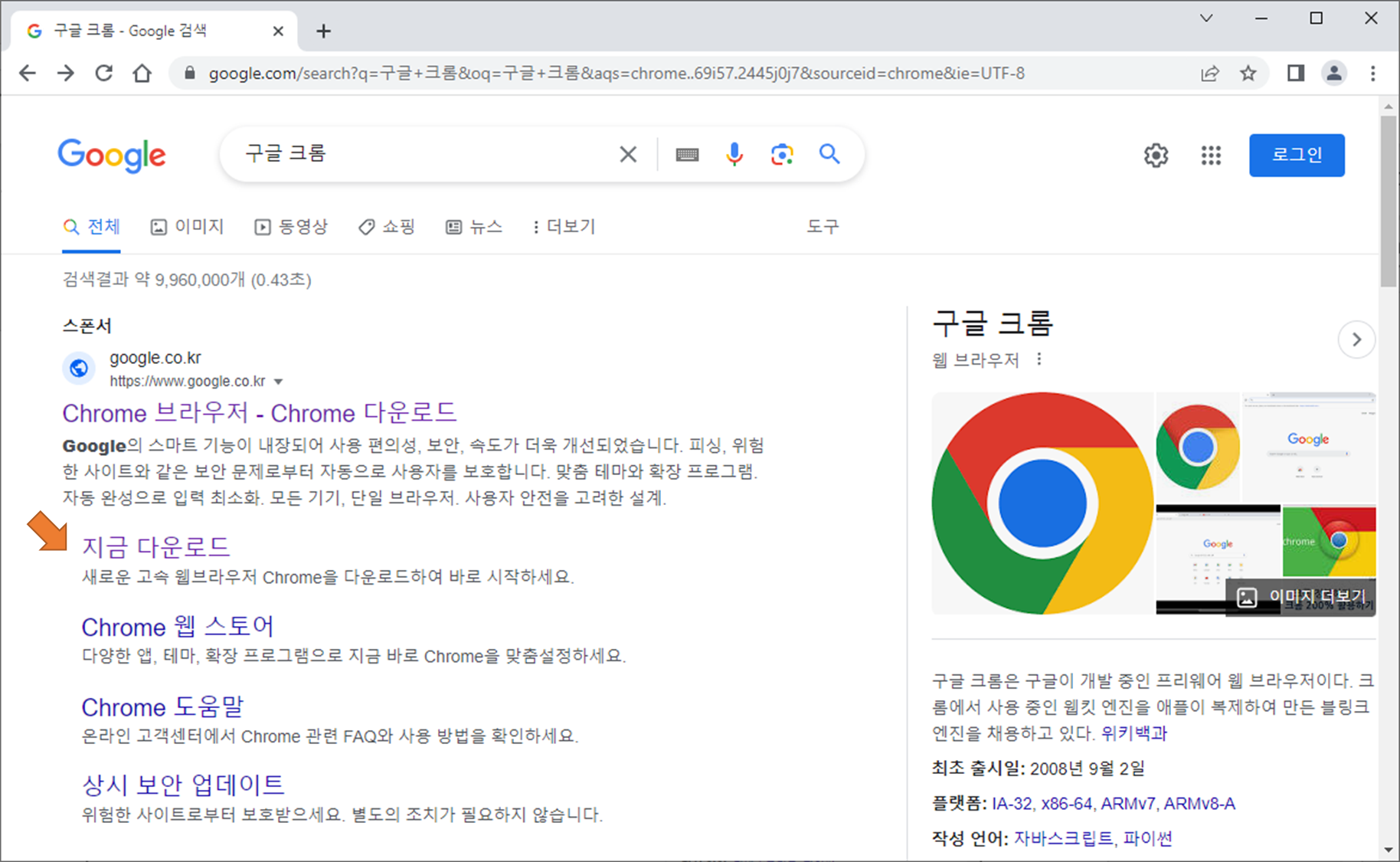Open the IA-32 platform link

[x=1012, y=804]
